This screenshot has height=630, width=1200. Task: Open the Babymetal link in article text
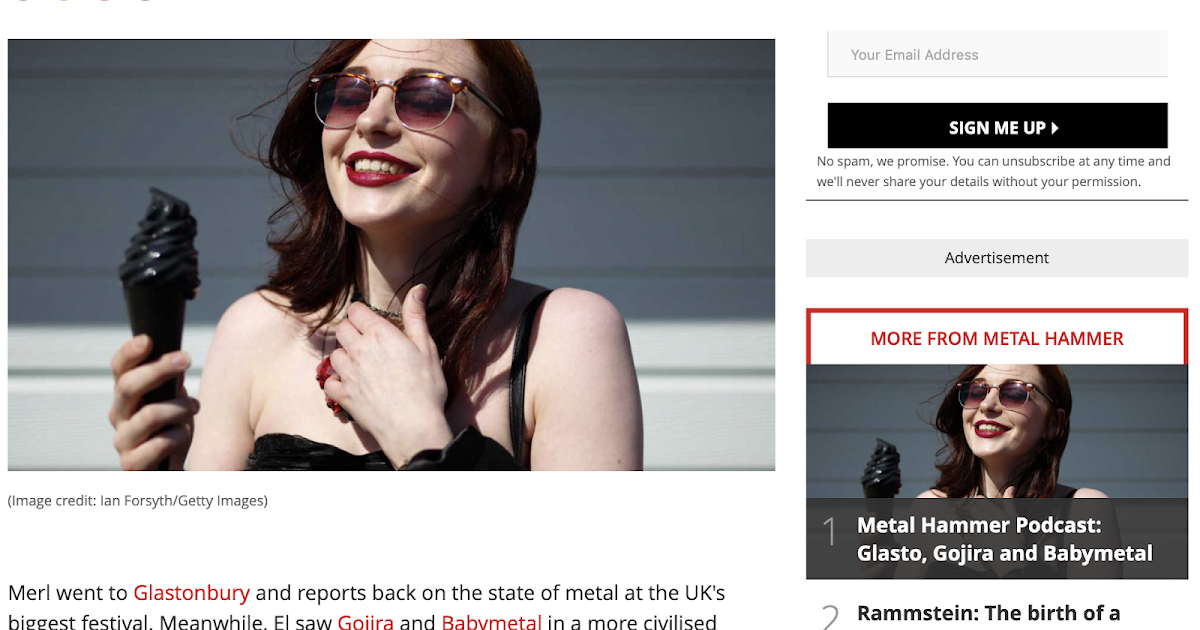491,622
